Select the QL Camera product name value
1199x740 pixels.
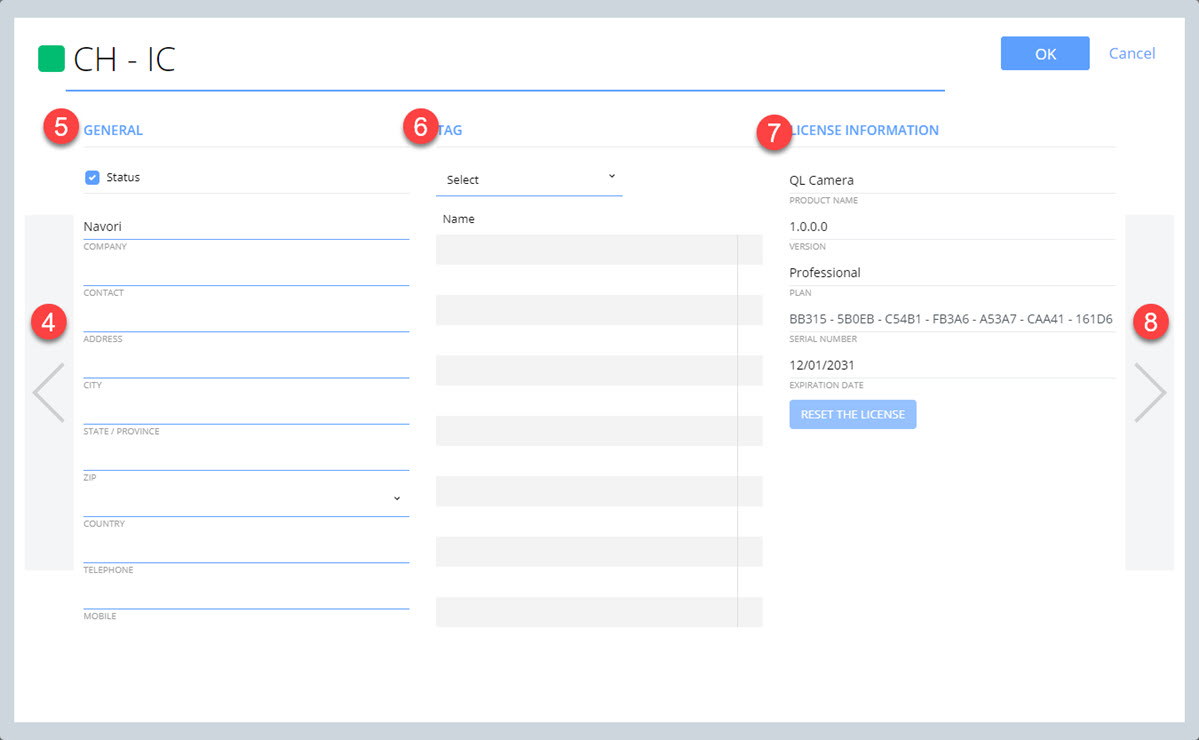pyautogui.click(x=821, y=180)
